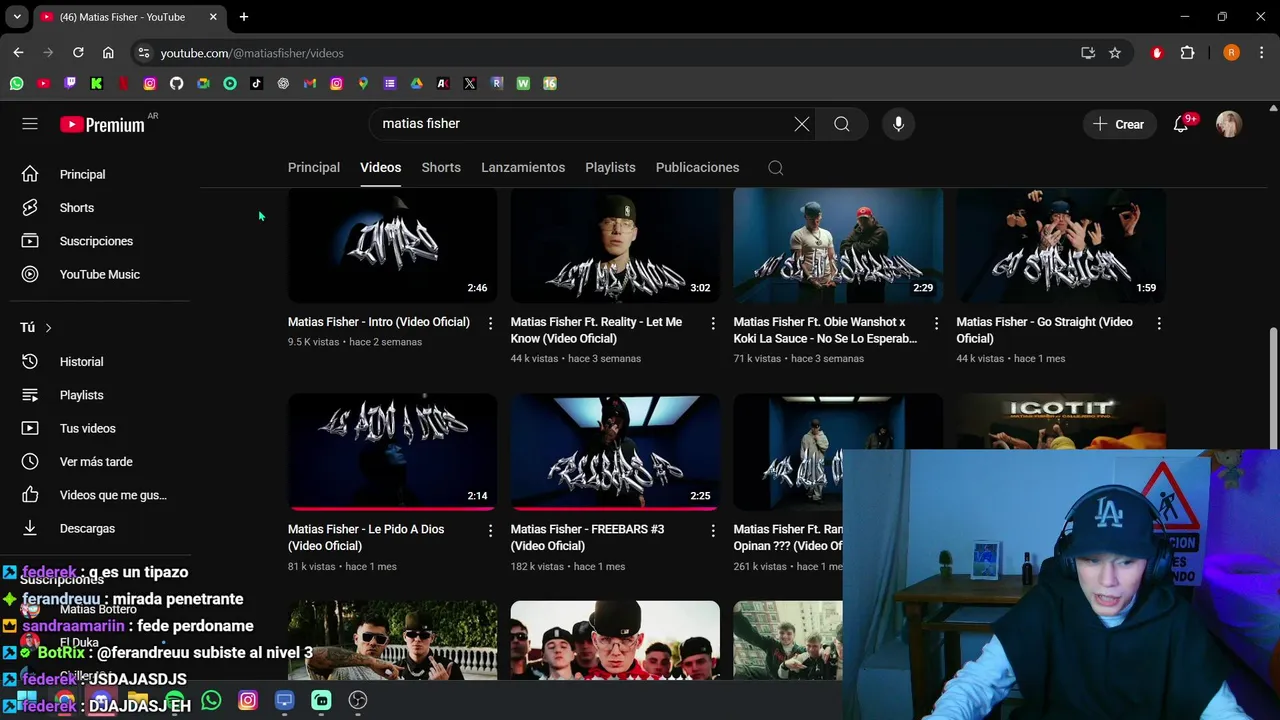This screenshot has width=1280, height=720.
Task: Open Instagram from the Windows taskbar
Action: pos(248,701)
